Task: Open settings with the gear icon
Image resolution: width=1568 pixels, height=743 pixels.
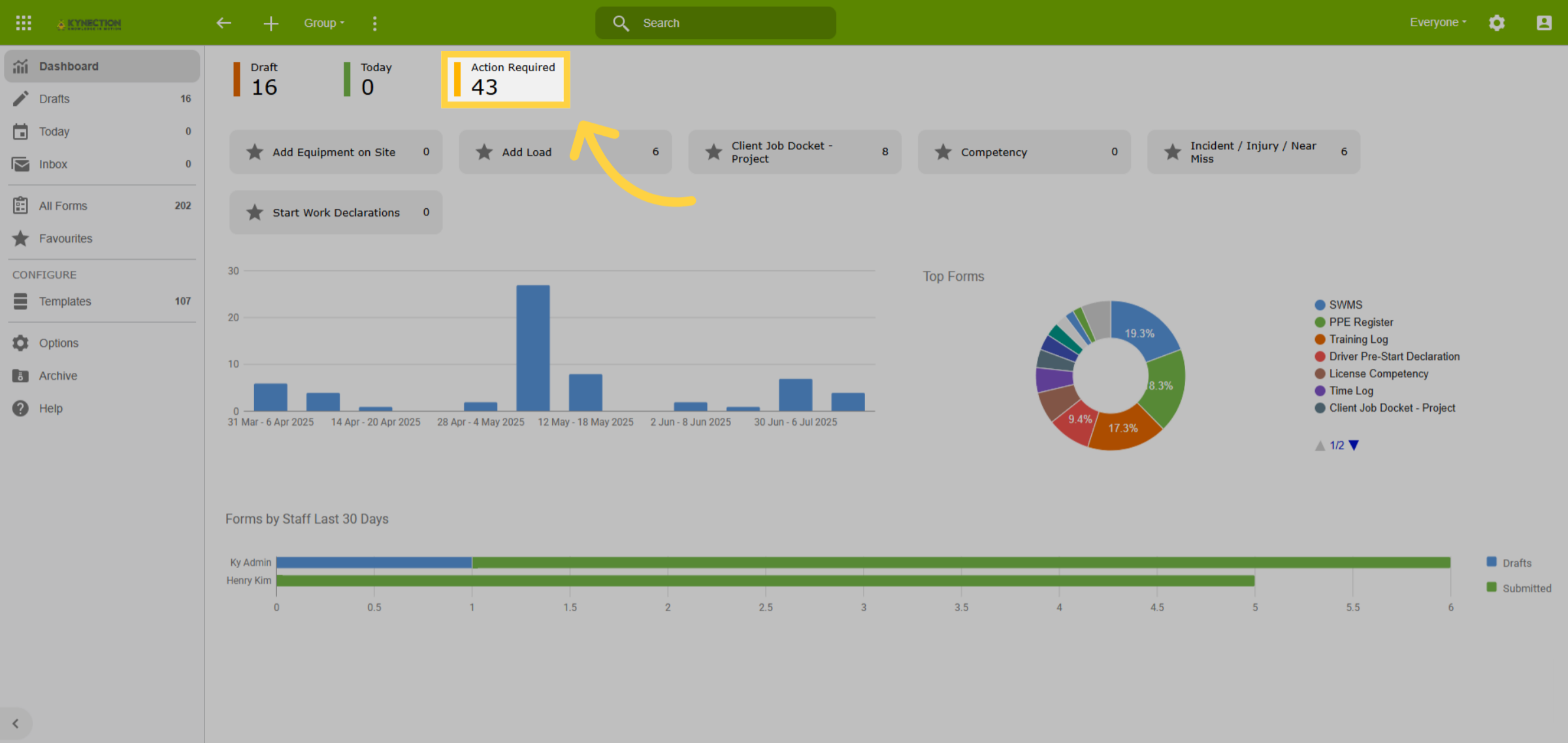Action: click(1497, 23)
